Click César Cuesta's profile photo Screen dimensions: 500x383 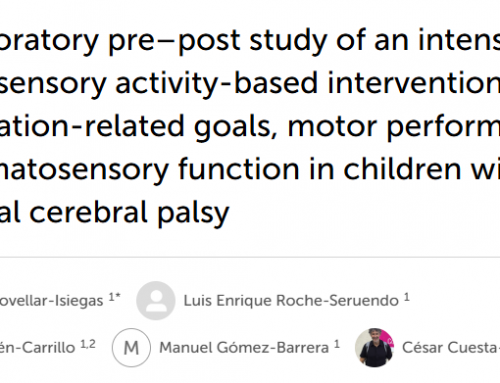click(x=375, y=348)
